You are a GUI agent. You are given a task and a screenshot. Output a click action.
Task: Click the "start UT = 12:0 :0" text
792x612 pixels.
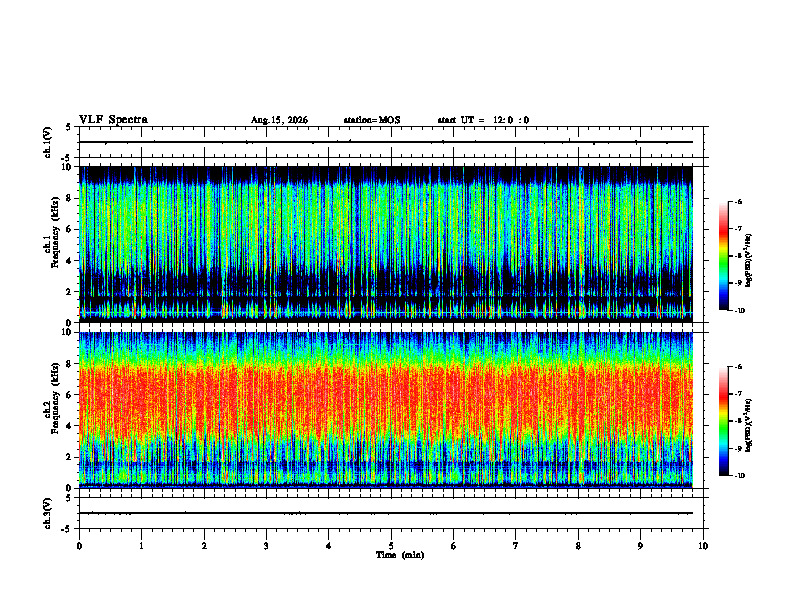483,120
